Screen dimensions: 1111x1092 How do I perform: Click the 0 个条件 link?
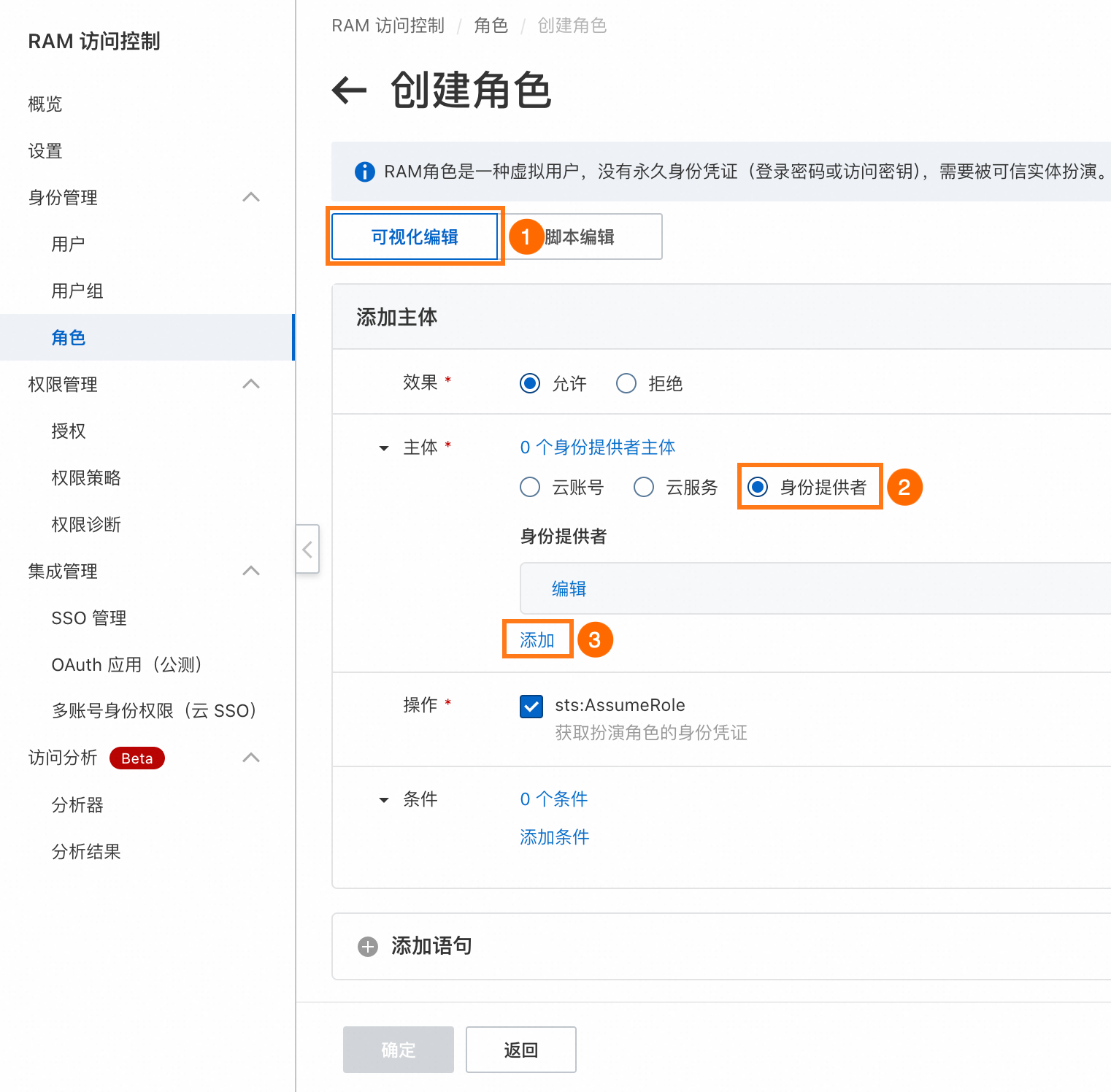554,799
